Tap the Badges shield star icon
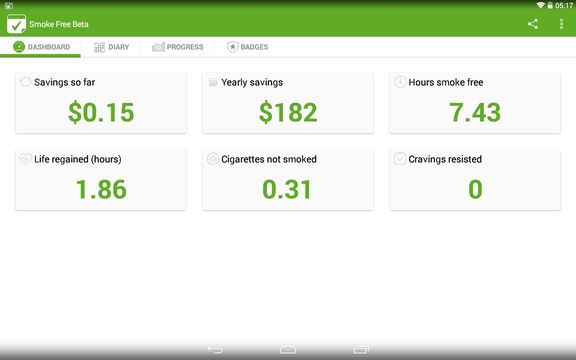This screenshot has width=576, height=360. 233,47
